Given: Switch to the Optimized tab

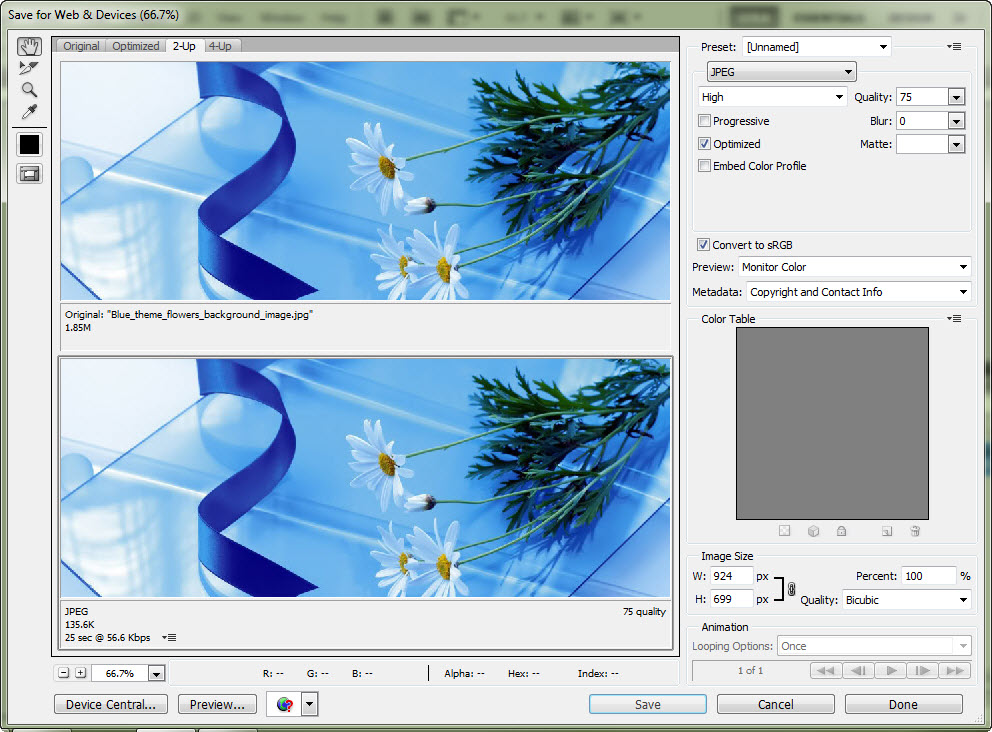Looking at the screenshot, I should click(x=135, y=46).
